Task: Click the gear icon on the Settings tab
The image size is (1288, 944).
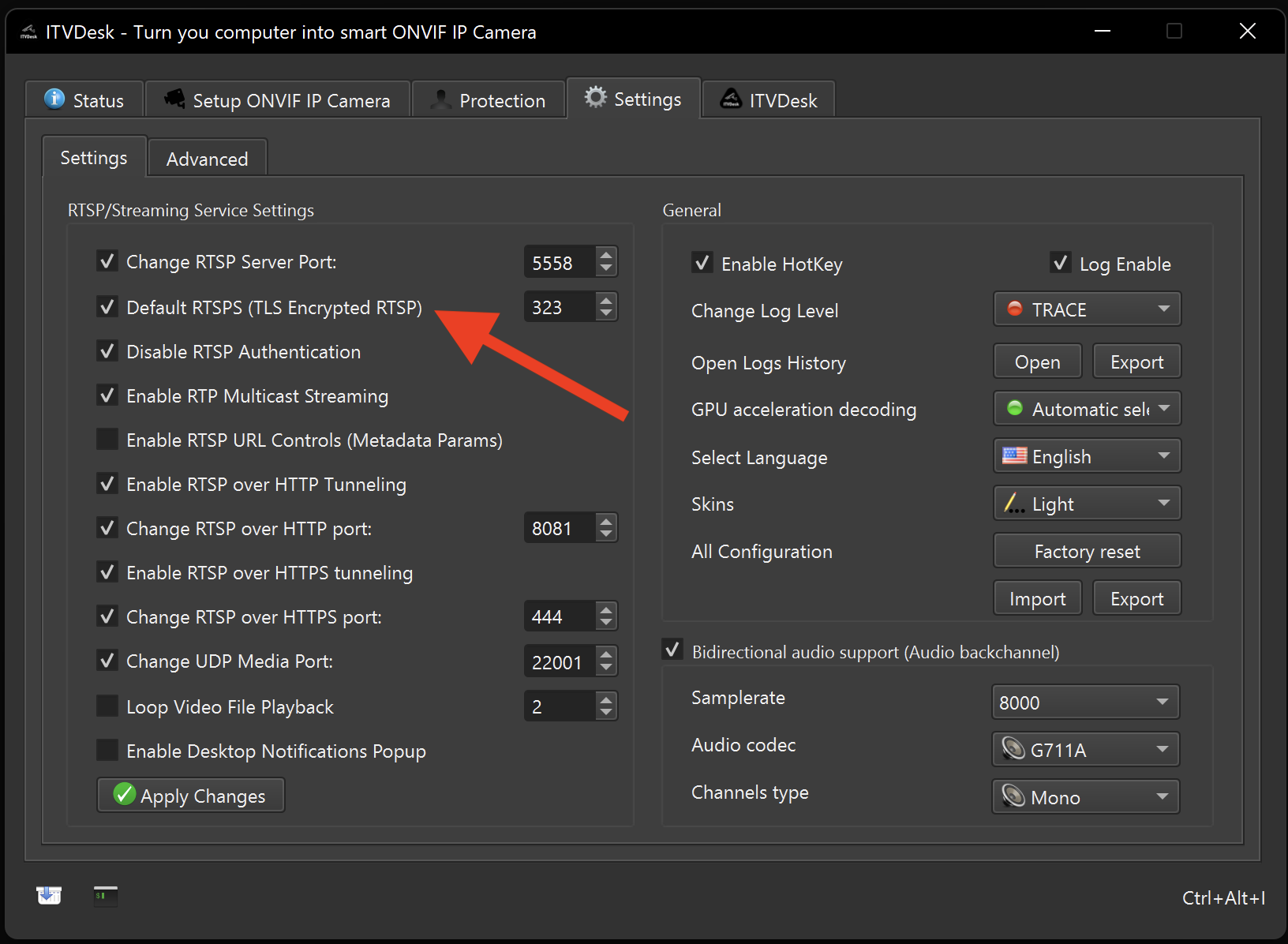Action: point(597,97)
